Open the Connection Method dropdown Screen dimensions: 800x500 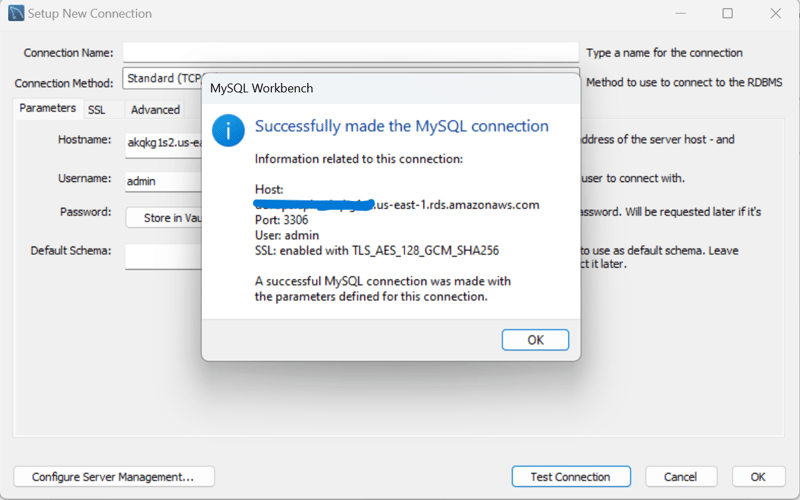[163, 79]
